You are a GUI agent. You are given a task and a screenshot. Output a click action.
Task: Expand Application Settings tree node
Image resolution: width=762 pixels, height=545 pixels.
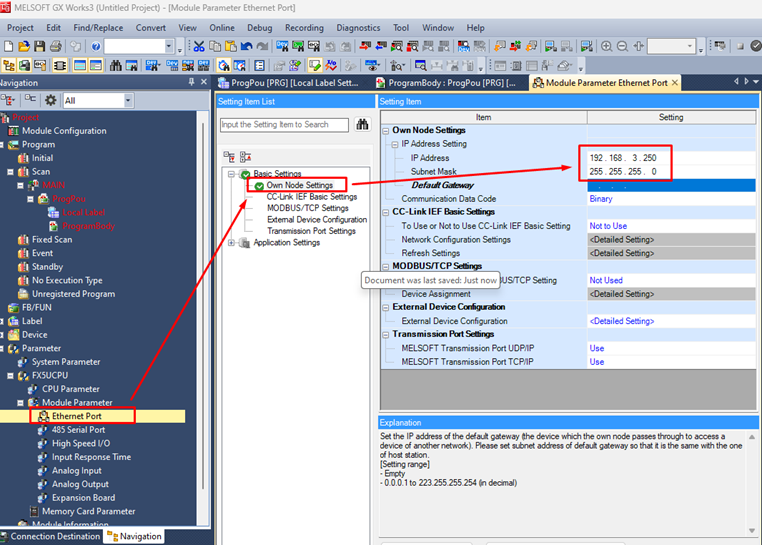click(x=231, y=243)
